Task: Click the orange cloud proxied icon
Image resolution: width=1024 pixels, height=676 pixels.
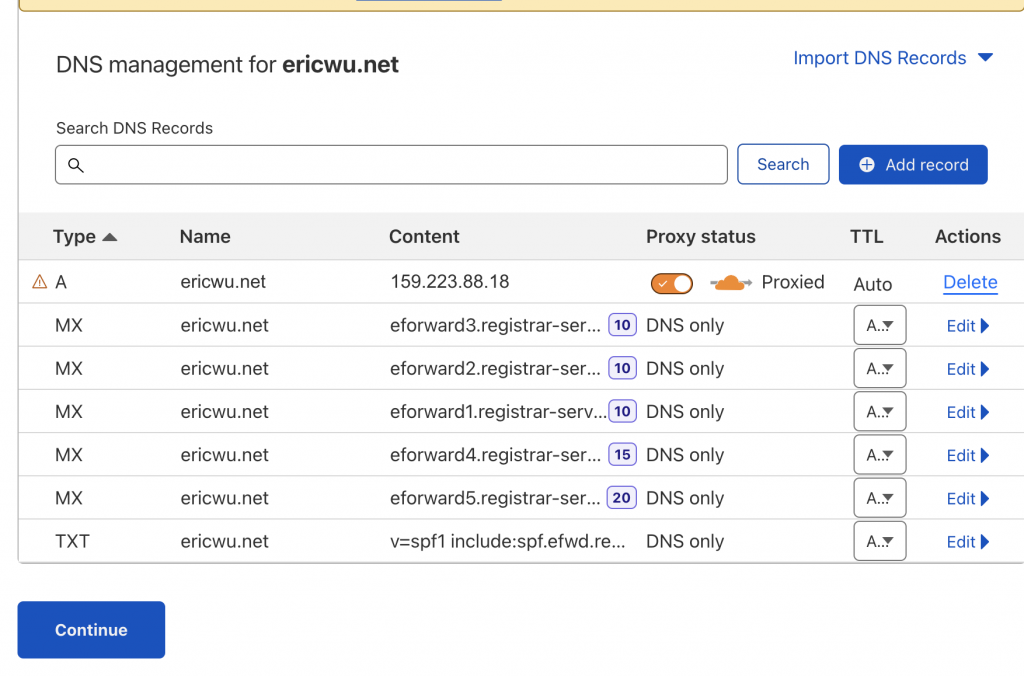Action: coord(731,283)
